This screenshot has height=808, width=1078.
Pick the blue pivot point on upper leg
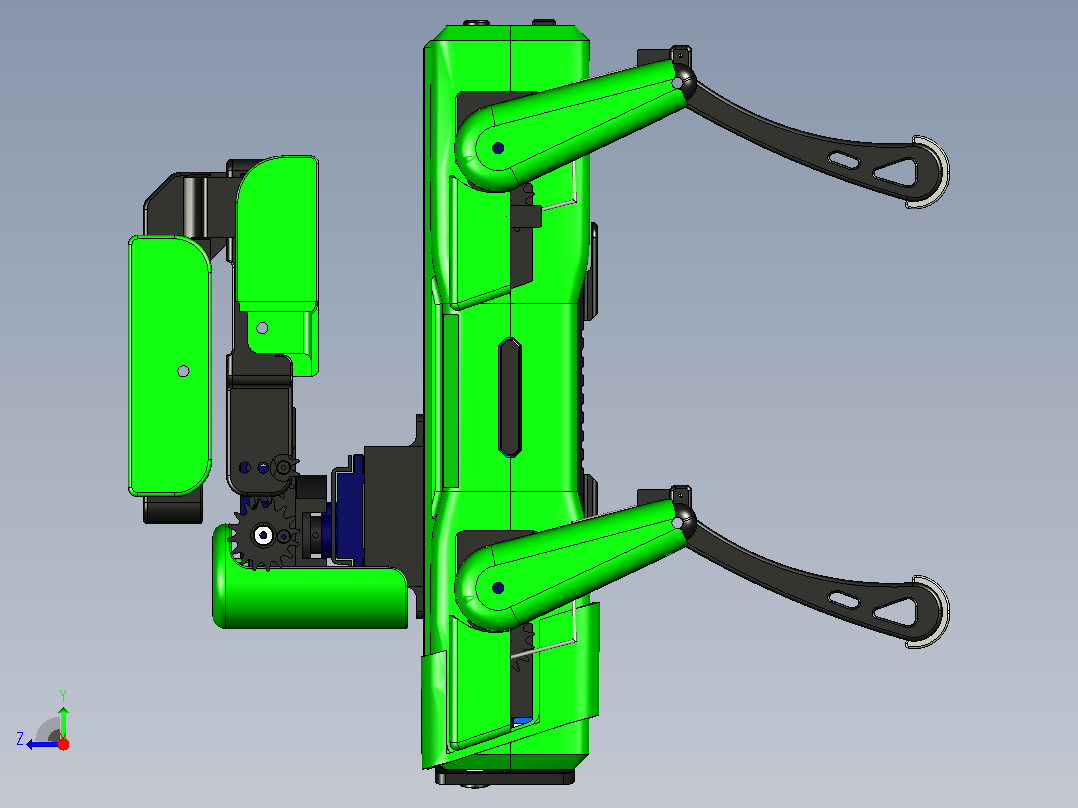tap(498, 148)
